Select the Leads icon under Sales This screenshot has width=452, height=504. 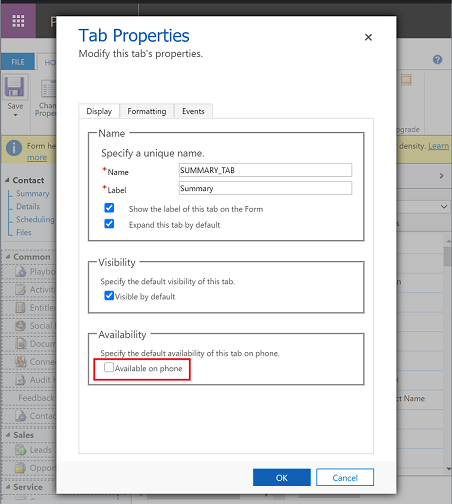click(21, 450)
